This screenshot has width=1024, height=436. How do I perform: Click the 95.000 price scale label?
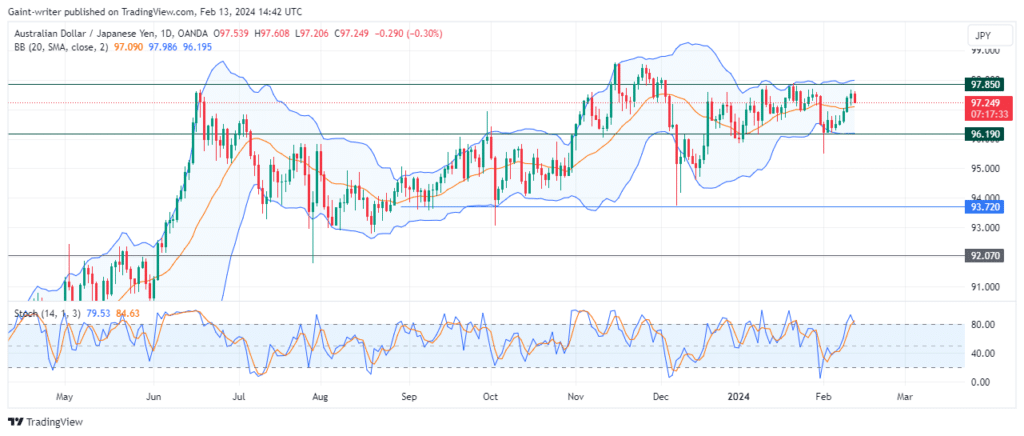click(984, 168)
